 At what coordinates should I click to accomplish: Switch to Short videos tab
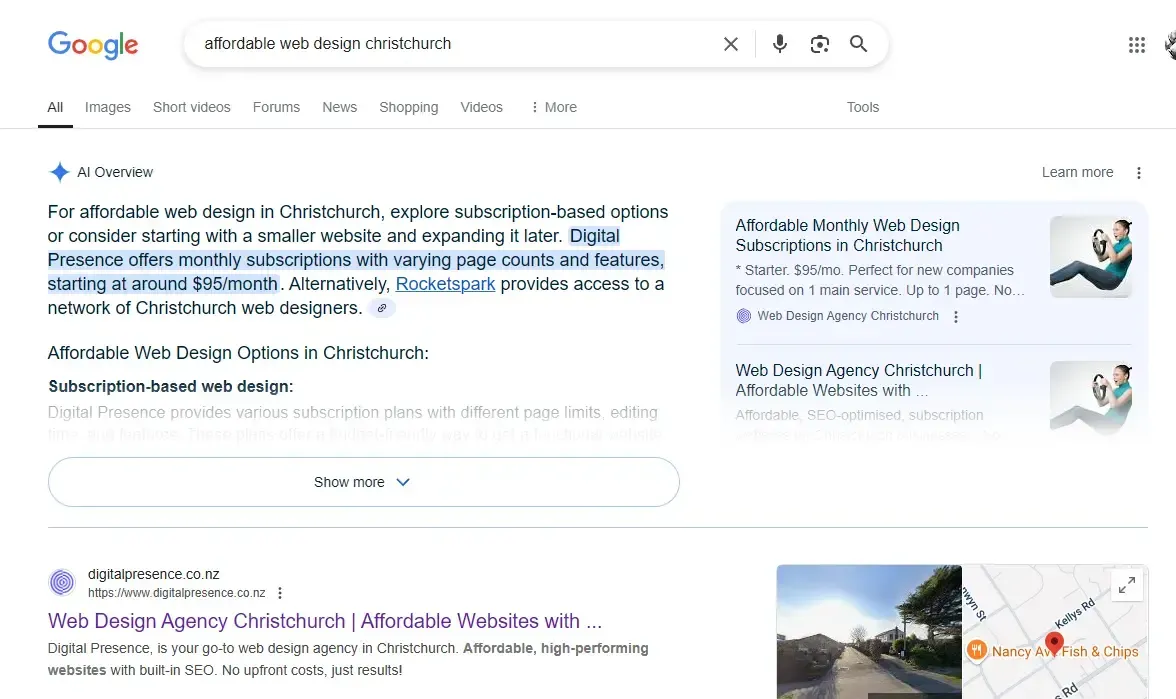click(x=191, y=107)
